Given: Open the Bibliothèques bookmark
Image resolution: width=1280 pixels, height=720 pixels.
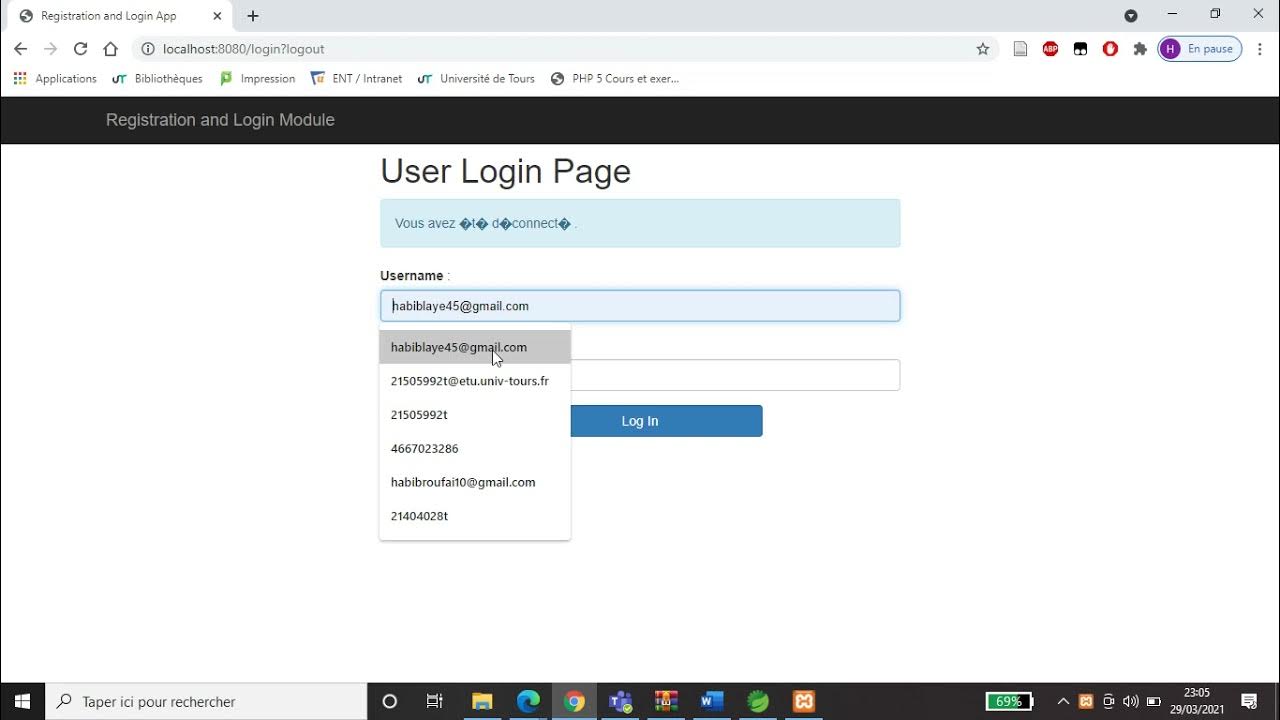Looking at the screenshot, I should pos(157,79).
